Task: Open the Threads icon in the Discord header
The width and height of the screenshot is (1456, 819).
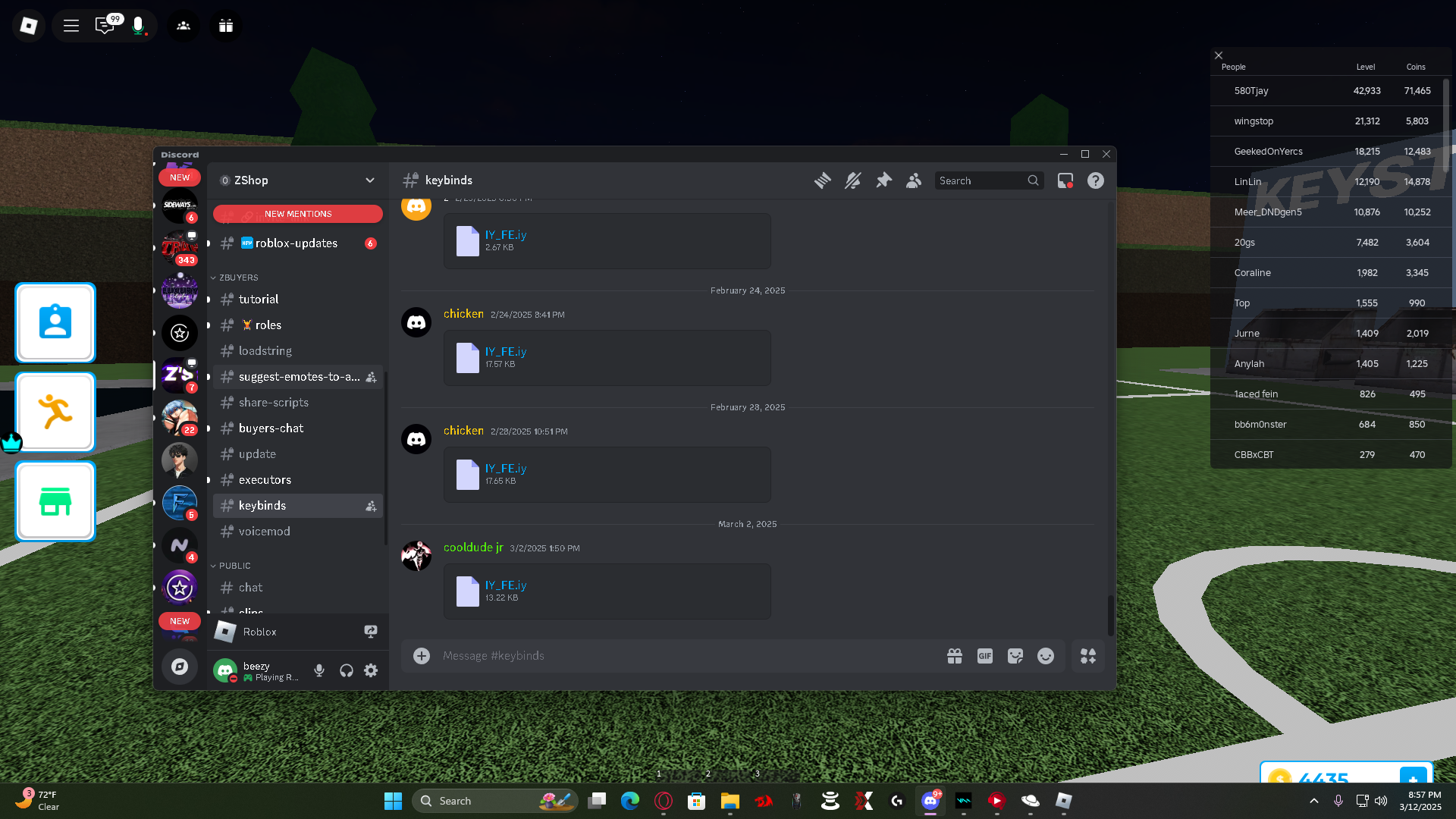Action: 823,180
